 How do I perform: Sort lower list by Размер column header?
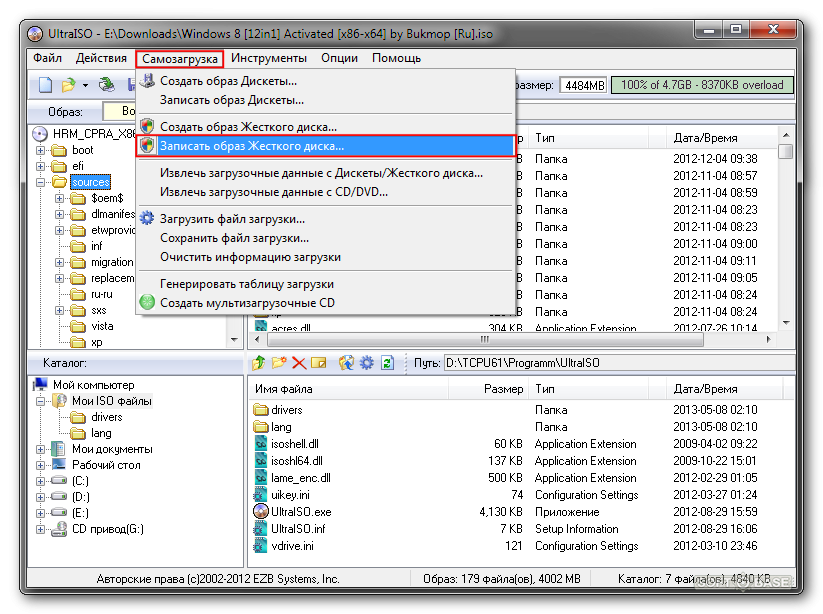point(488,389)
